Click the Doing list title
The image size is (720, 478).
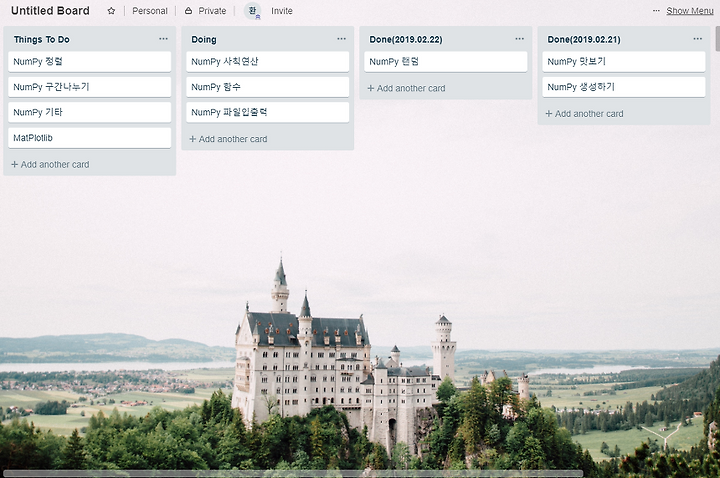coord(204,39)
